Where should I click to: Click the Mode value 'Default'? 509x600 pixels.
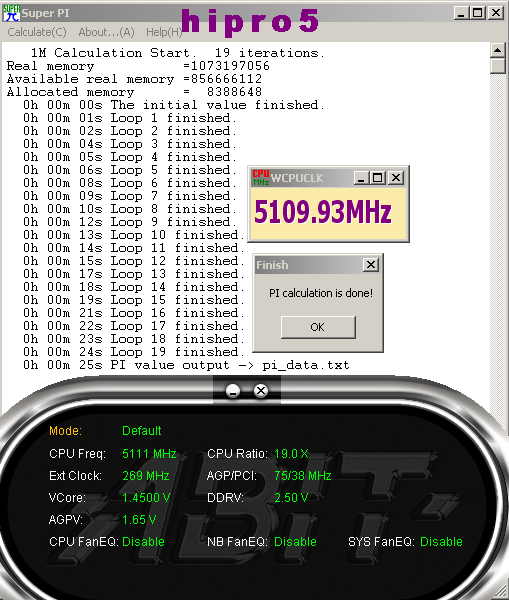click(142, 431)
